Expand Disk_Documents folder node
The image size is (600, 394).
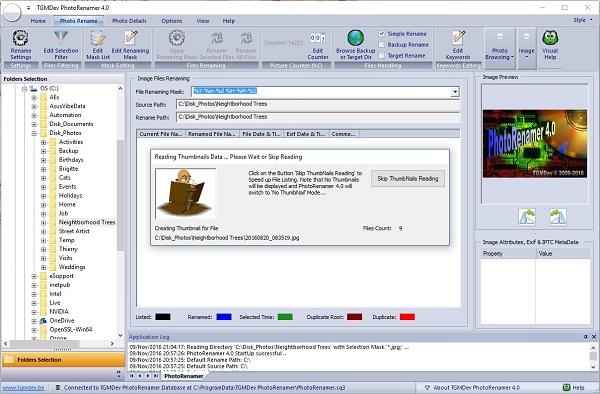tap(34, 124)
